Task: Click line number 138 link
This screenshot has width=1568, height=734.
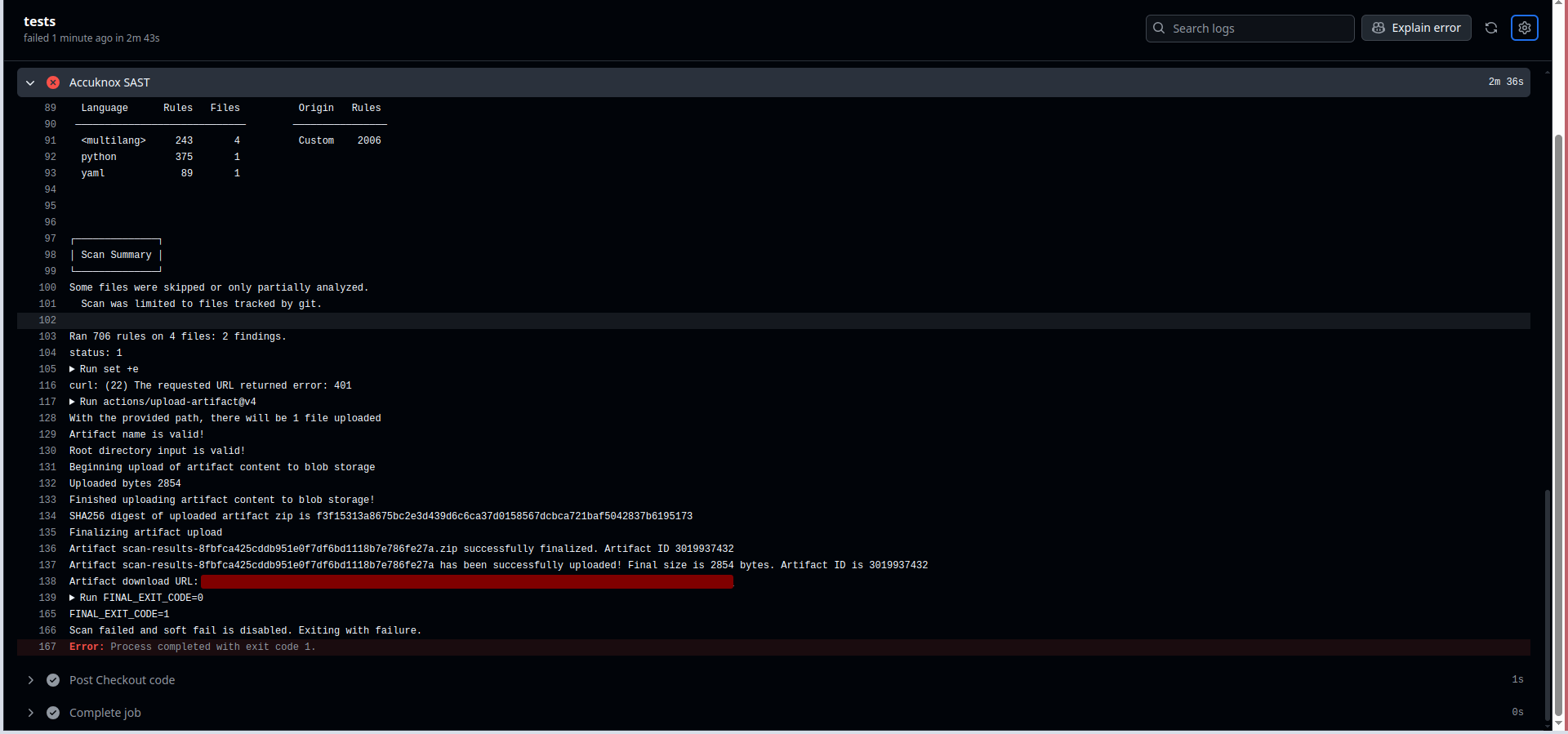Action: [47, 581]
